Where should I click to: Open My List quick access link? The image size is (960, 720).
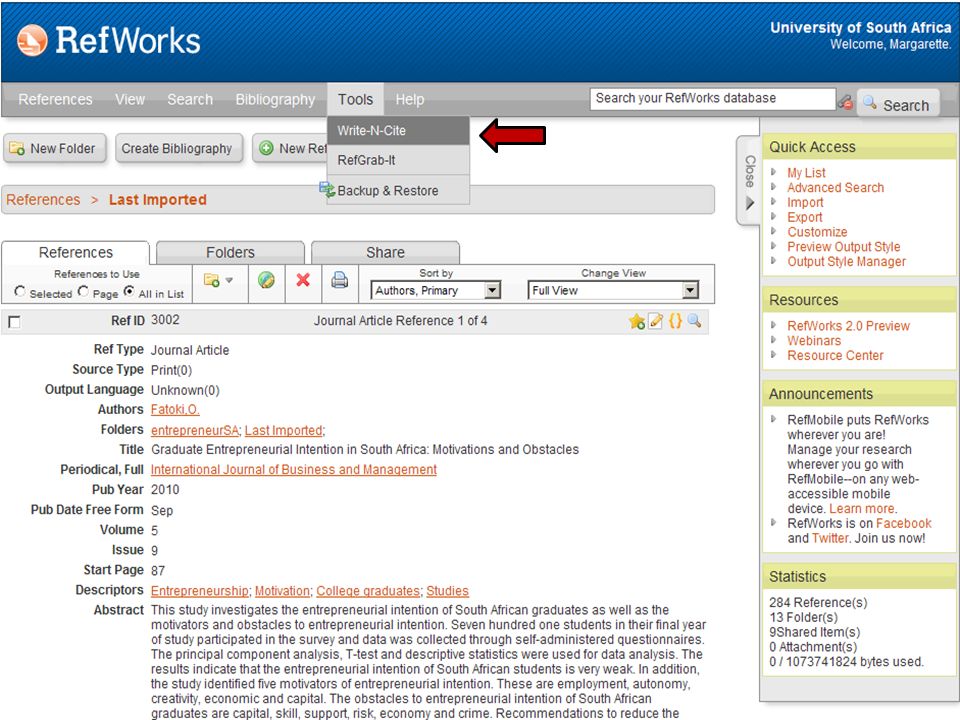pos(806,173)
